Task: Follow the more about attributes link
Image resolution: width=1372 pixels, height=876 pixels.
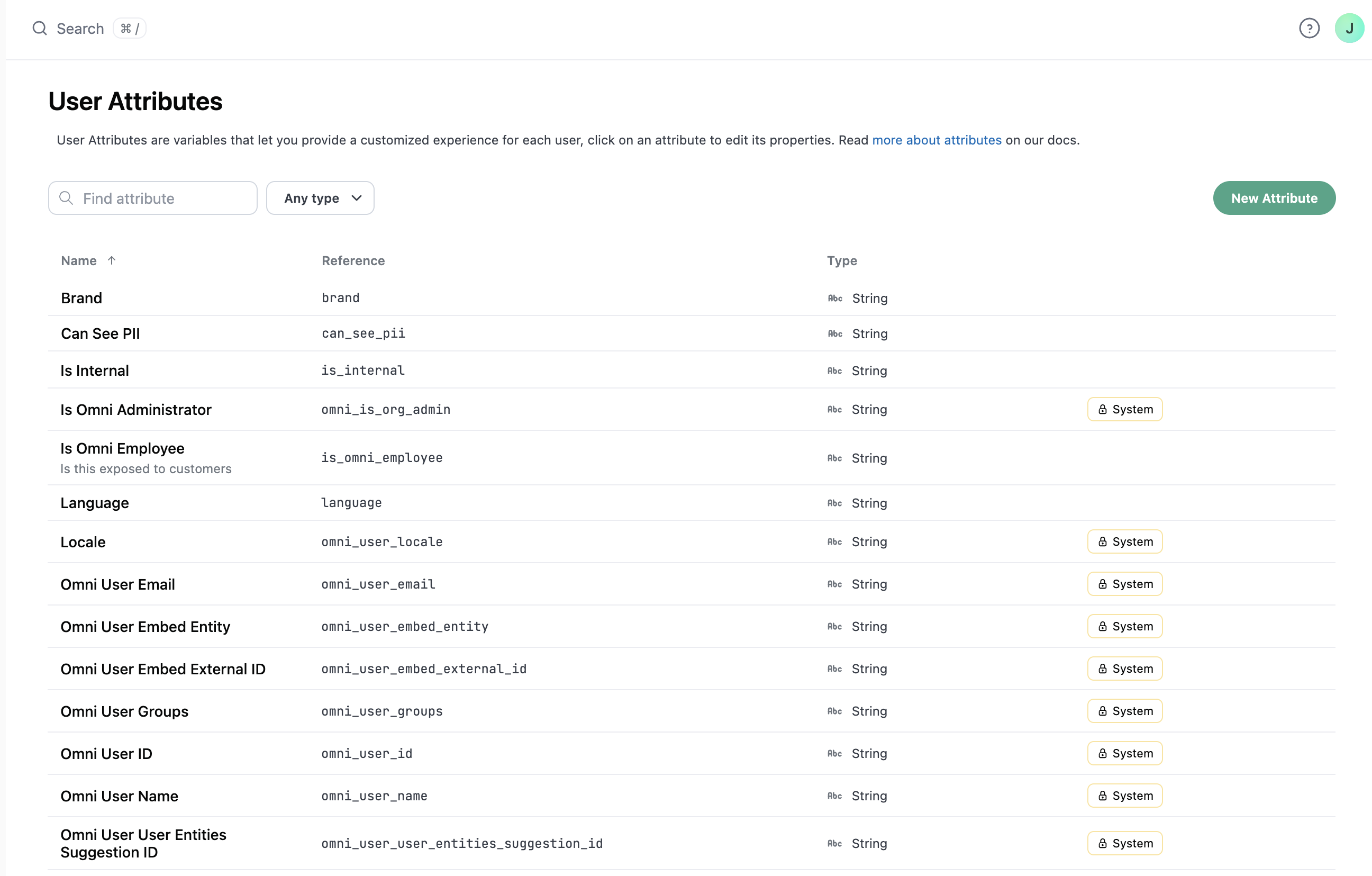Action: 936,140
